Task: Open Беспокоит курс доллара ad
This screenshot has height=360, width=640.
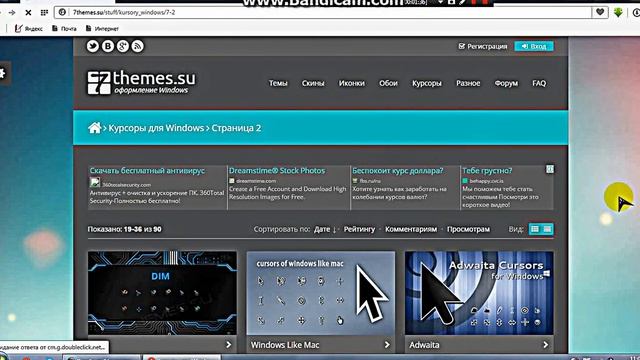Action: tap(398, 171)
